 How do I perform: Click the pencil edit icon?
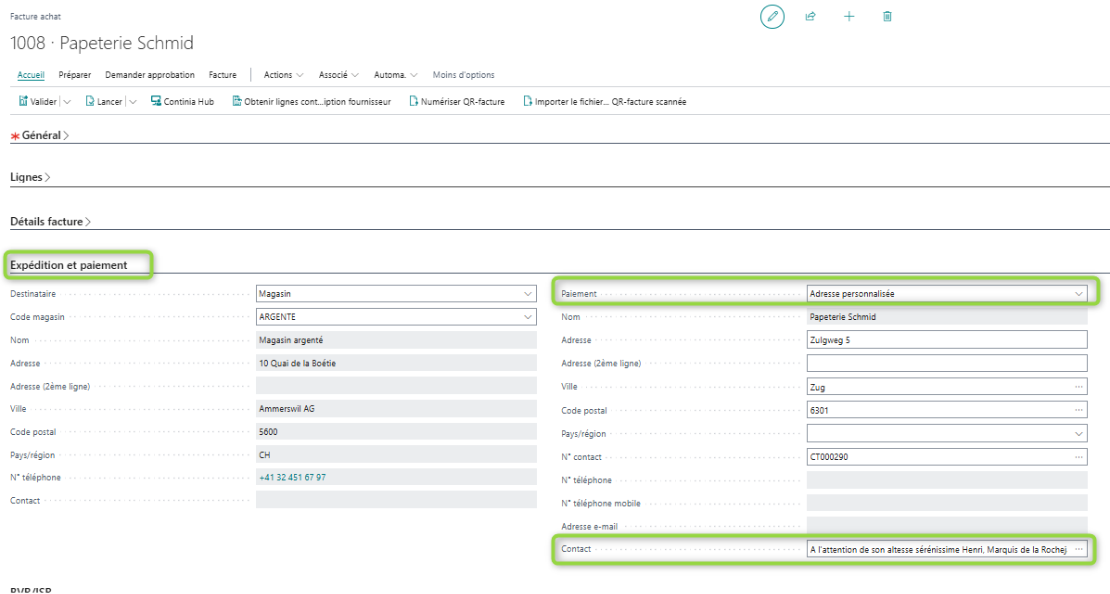tap(772, 16)
